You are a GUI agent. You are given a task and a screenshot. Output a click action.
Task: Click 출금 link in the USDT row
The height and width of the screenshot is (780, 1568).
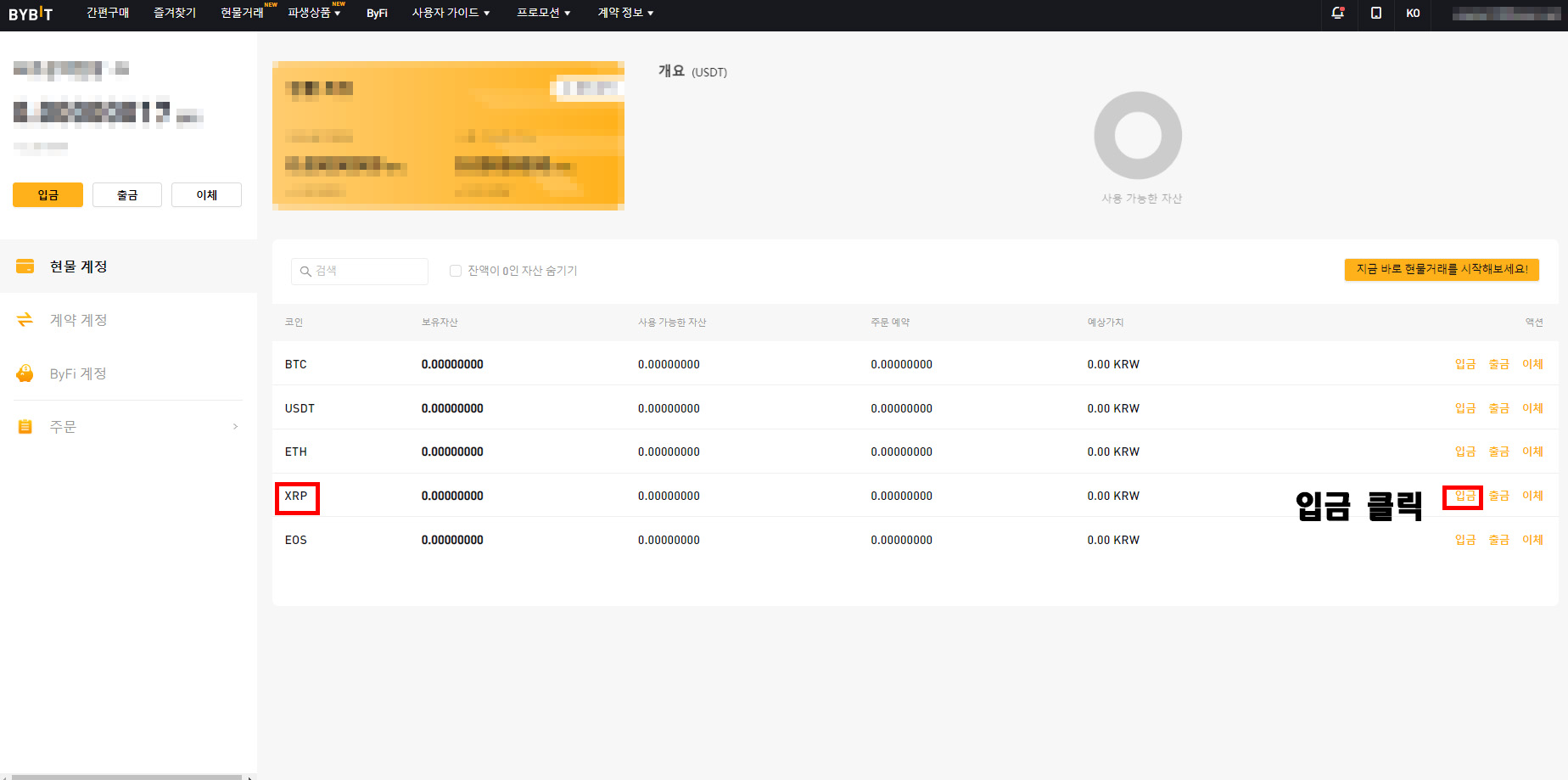pos(1498,409)
